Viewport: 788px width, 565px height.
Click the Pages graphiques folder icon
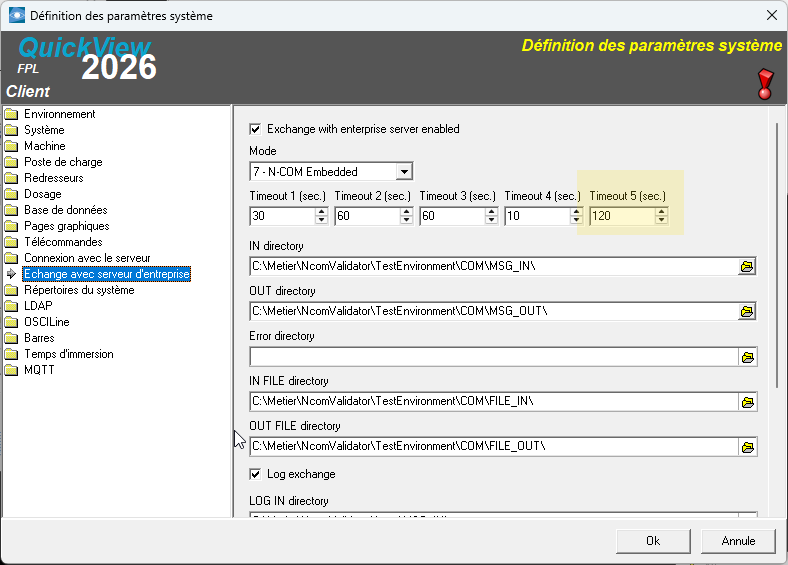point(11,226)
